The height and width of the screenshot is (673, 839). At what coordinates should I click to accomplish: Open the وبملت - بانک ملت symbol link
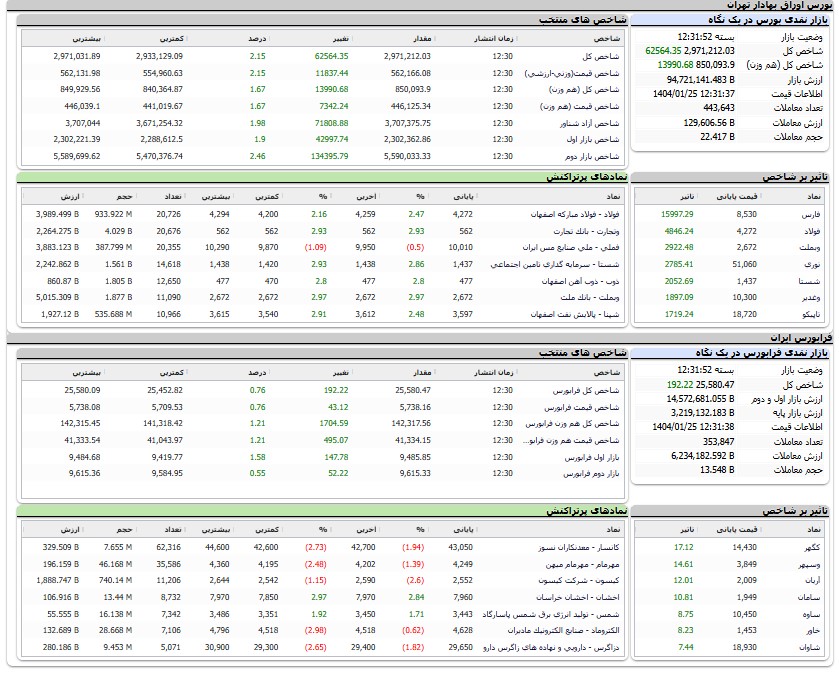coord(590,297)
